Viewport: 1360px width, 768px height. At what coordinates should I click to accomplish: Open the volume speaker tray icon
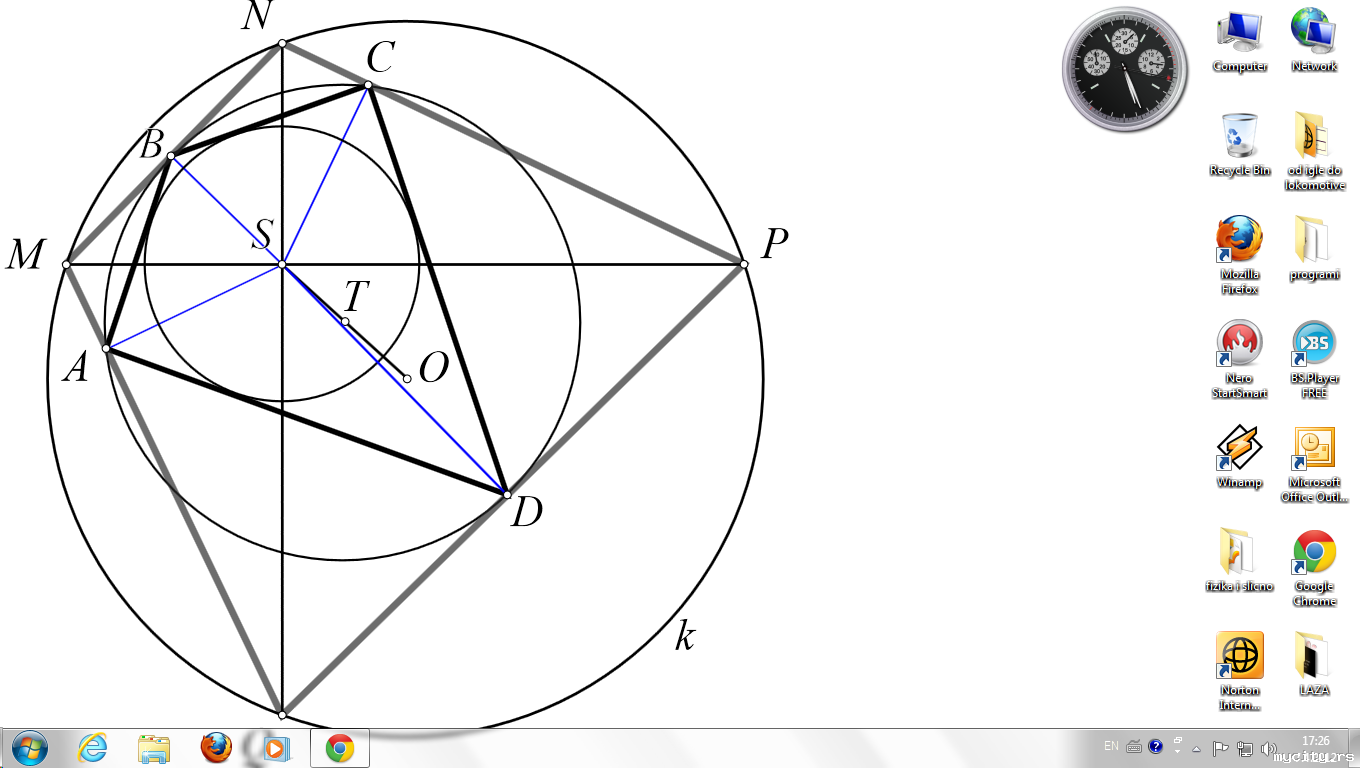coord(1269,748)
